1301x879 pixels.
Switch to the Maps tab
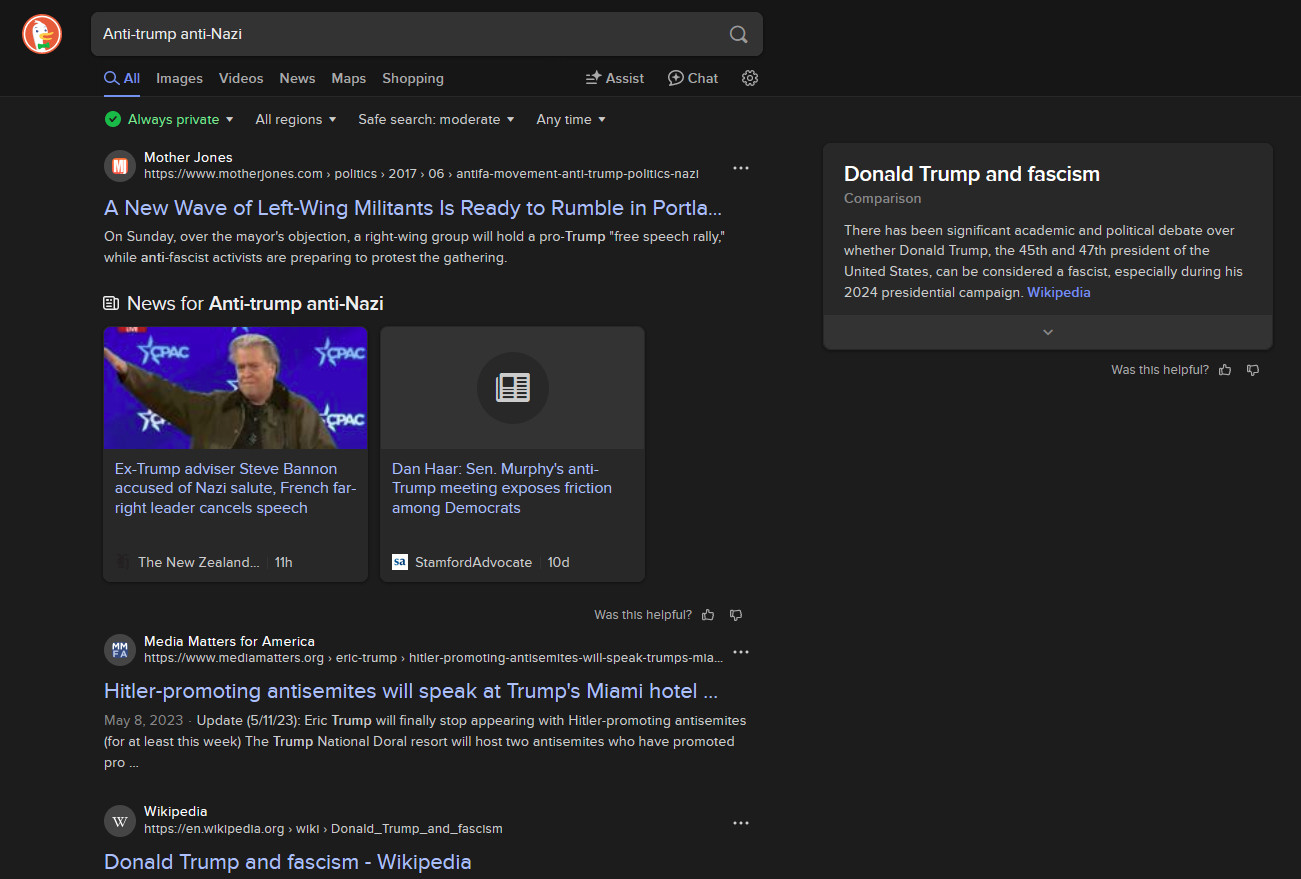coord(349,78)
